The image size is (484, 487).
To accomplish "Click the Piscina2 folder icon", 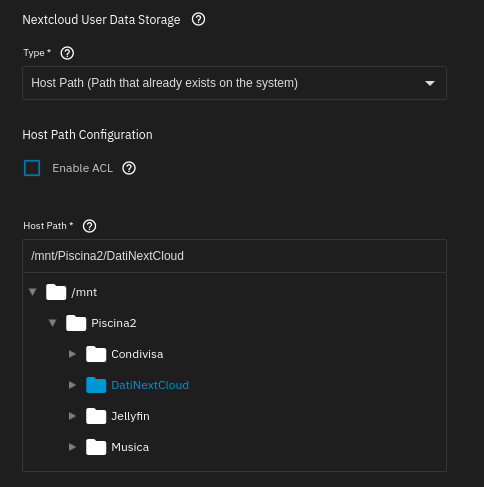I will pyautogui.click(x=76, y=323).
